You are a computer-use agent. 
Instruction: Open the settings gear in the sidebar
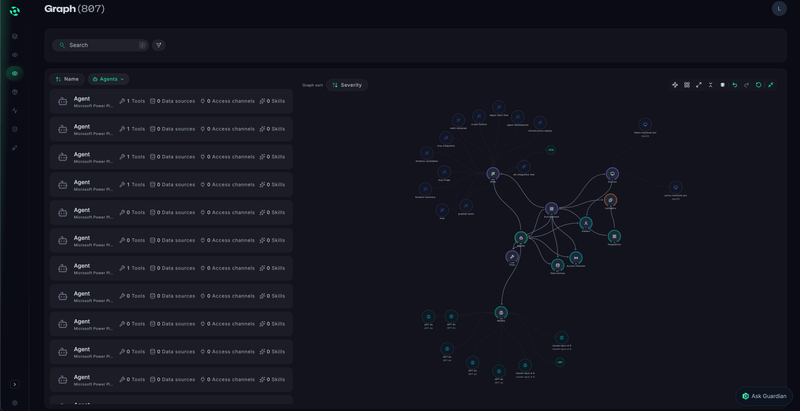(x=15, y=403)
